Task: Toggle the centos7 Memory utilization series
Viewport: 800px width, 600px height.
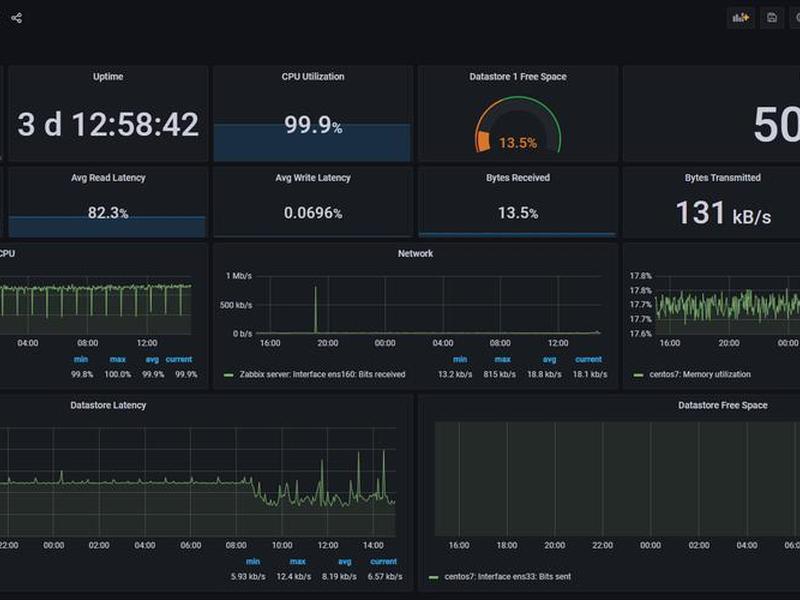Action: (699, 374)
